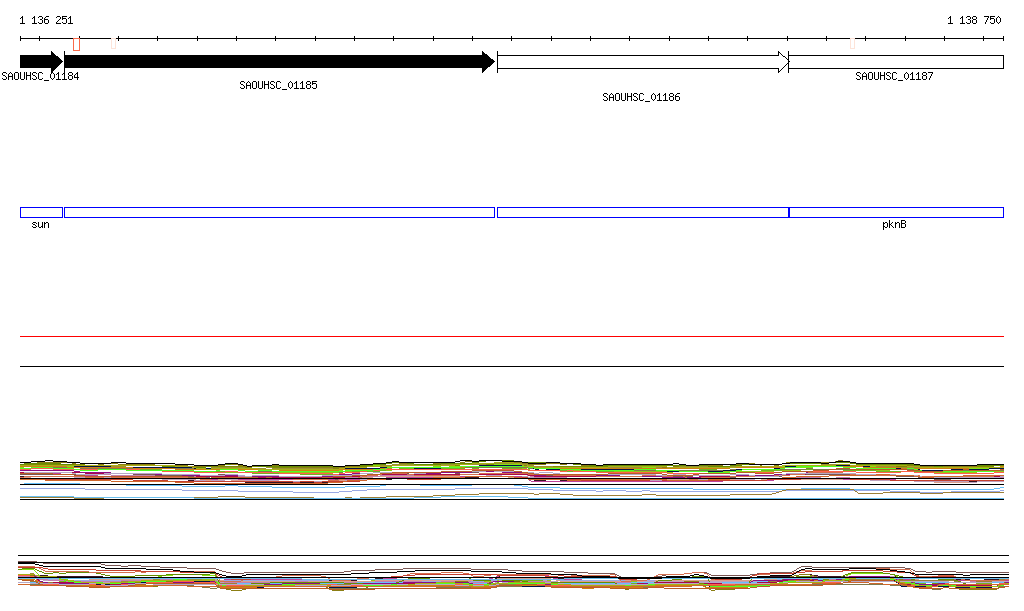Click the SAOUHSC_01185 black gene arrow
1024x611 pixels.
[280, 62]
